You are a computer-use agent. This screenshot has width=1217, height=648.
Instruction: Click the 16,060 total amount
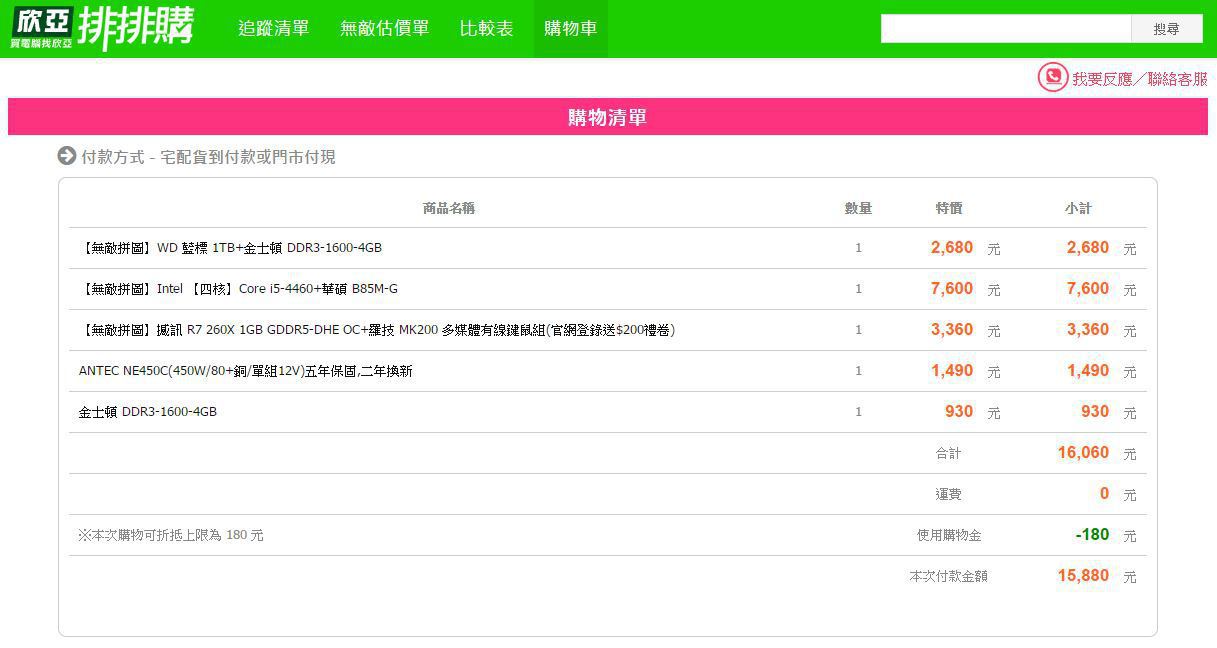[1083, 453]
